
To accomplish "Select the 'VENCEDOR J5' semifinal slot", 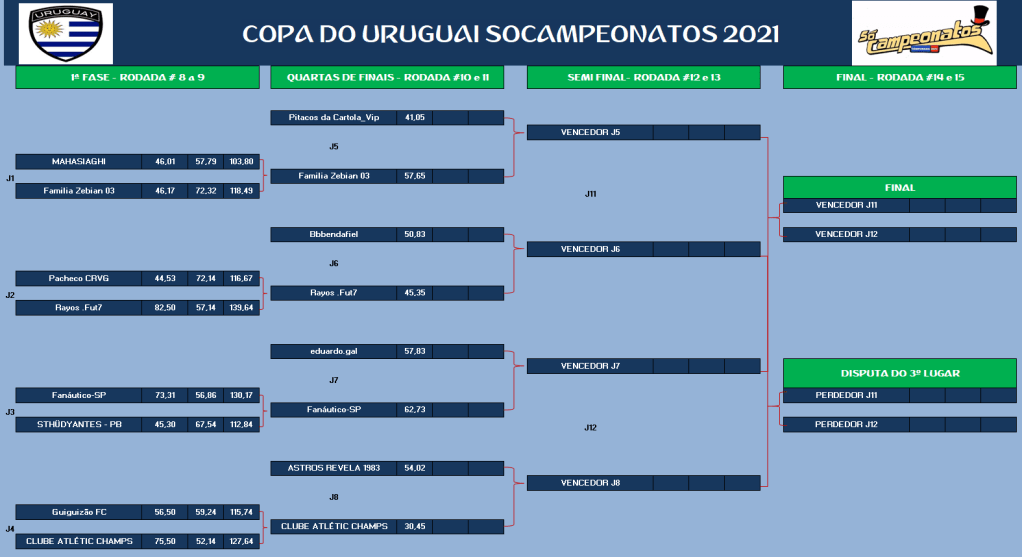I will [590, 132].
